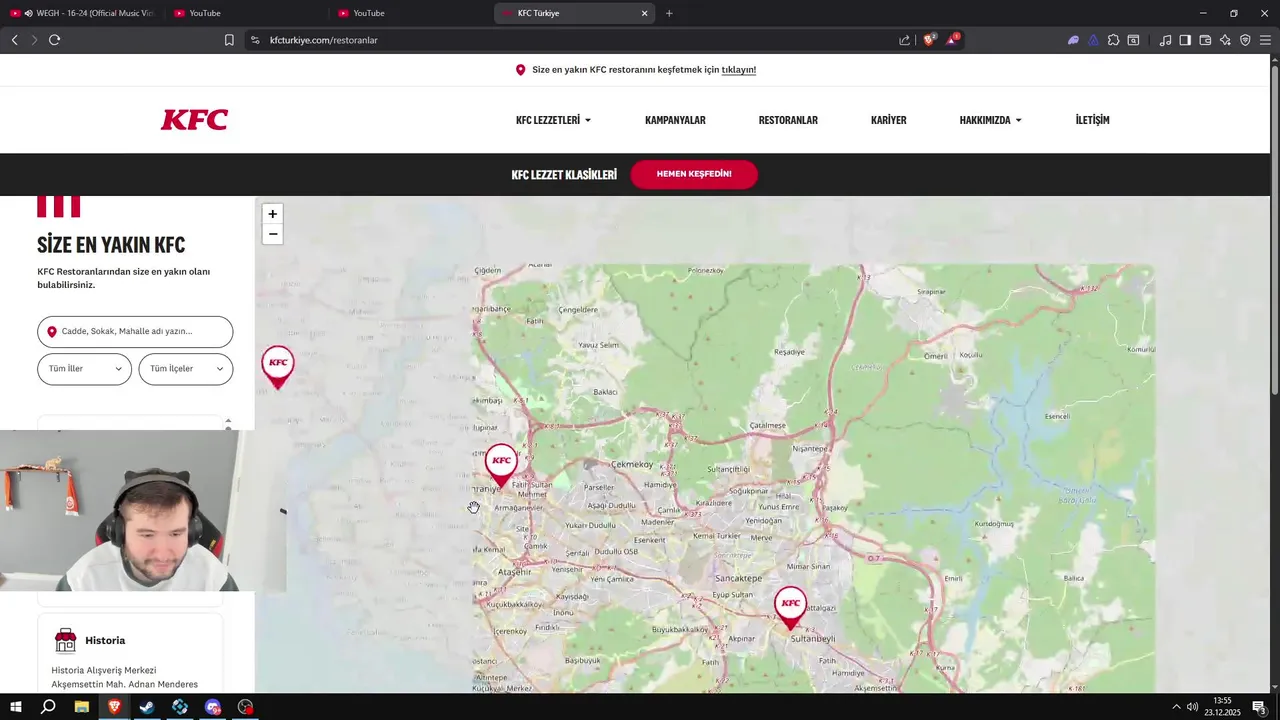Select the faded KFC map pin near the sidebar
Screen dimensions: 1280x720
pos(278,367)
